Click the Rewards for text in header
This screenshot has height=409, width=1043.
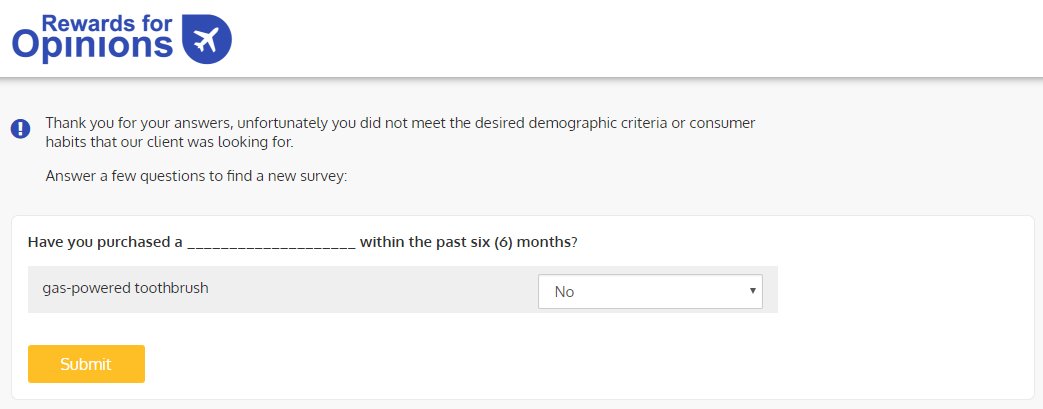click(106, 23)
